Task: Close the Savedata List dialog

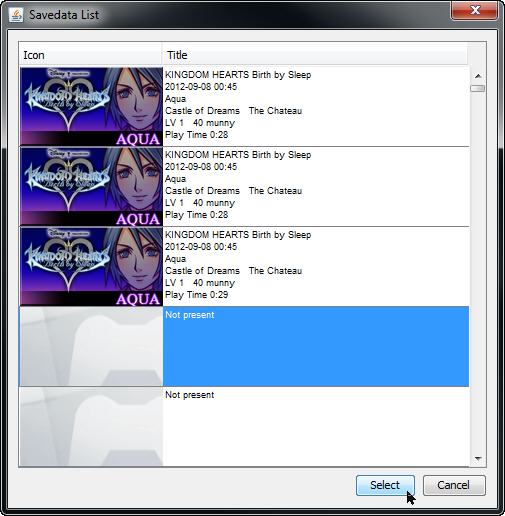Action: (x=475, y=10)
